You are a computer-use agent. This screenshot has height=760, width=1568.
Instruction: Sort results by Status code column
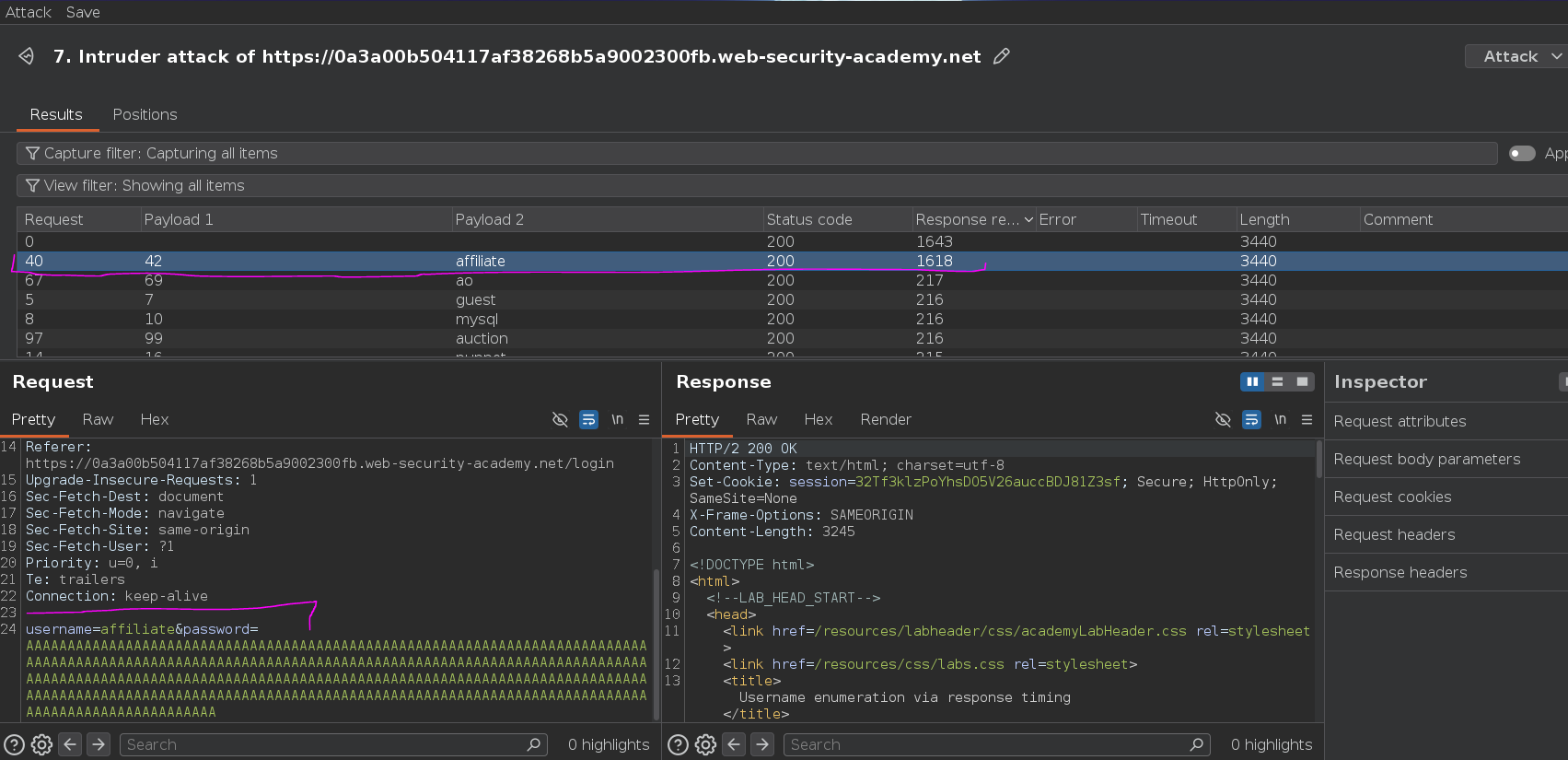pos(838,219)
